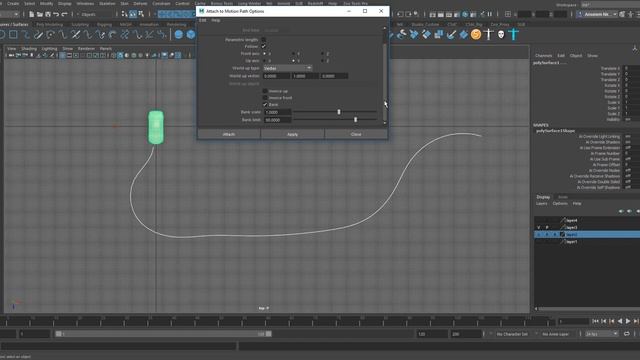Click the blue polygon cube shelf icon
The height and width of the screenshot is (360, 640).
click(191, 35)
